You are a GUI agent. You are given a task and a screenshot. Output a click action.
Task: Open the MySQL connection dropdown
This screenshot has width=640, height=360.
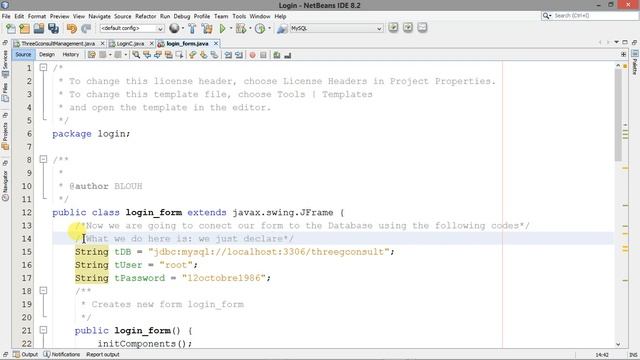336,28
